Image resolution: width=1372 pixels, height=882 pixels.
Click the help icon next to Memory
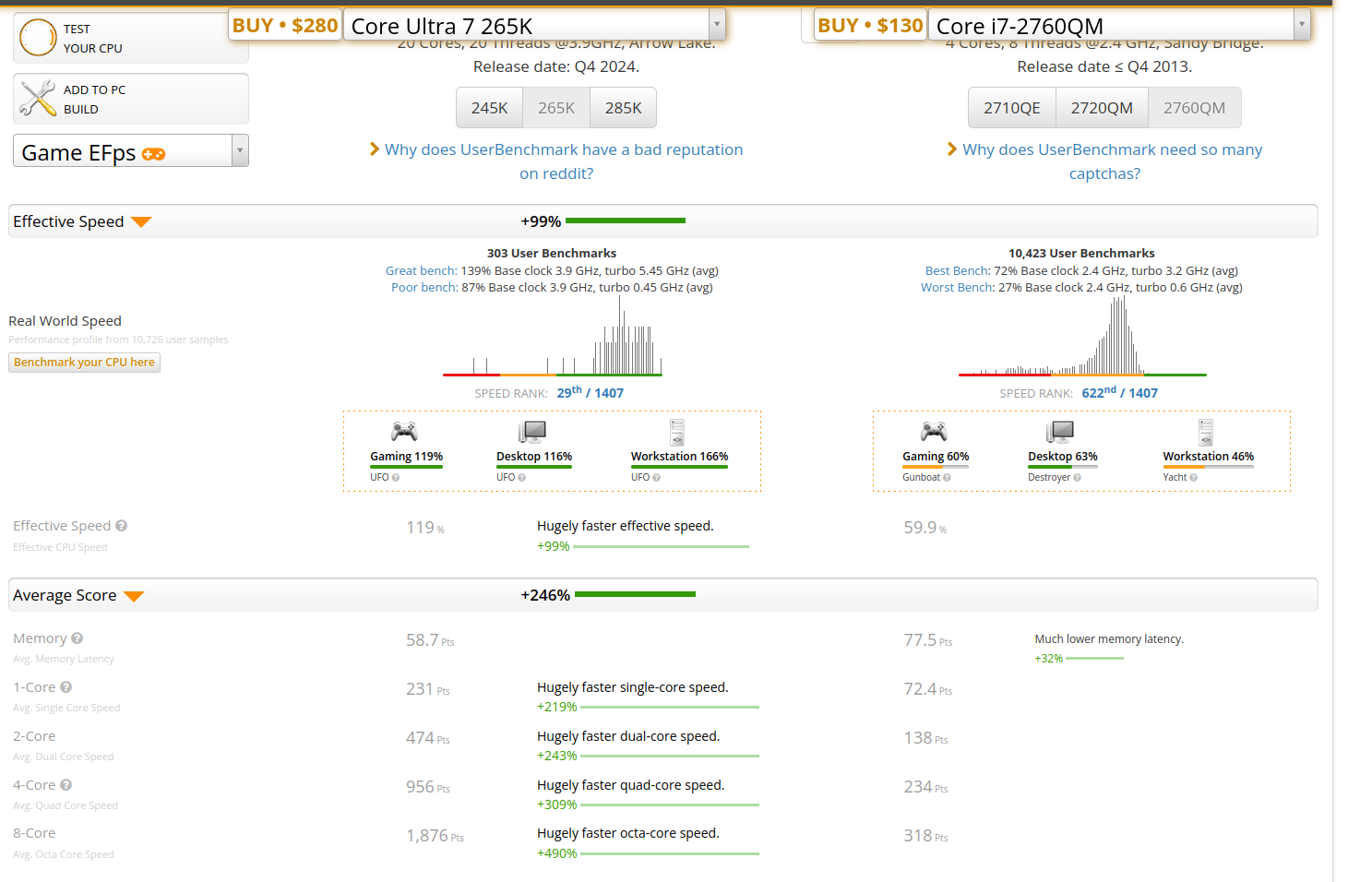click(78, 638)
